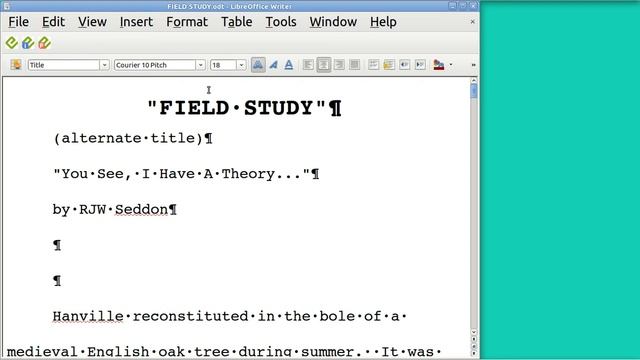Viewport: 640px width, 360px height.
Task: Click scrollbar down arrow
Action: pyautogui.click(x=474, y=332)
